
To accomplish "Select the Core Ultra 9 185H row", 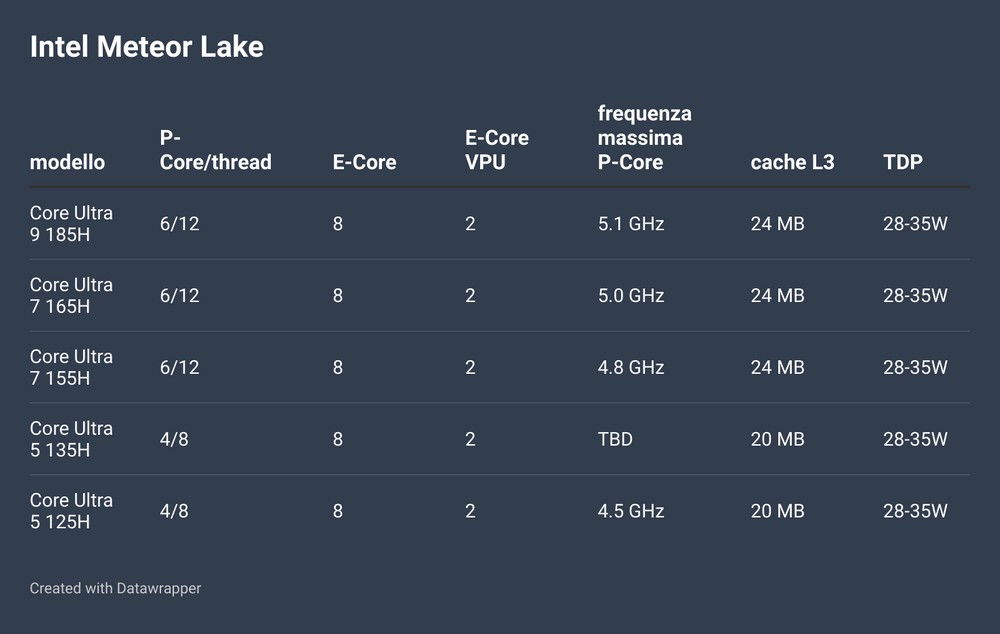I will [x=499, y=224].
